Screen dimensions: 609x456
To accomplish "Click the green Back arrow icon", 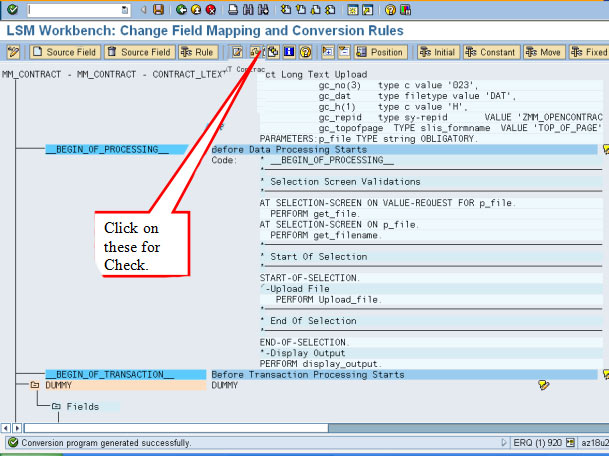I will [x=181, y=9].
